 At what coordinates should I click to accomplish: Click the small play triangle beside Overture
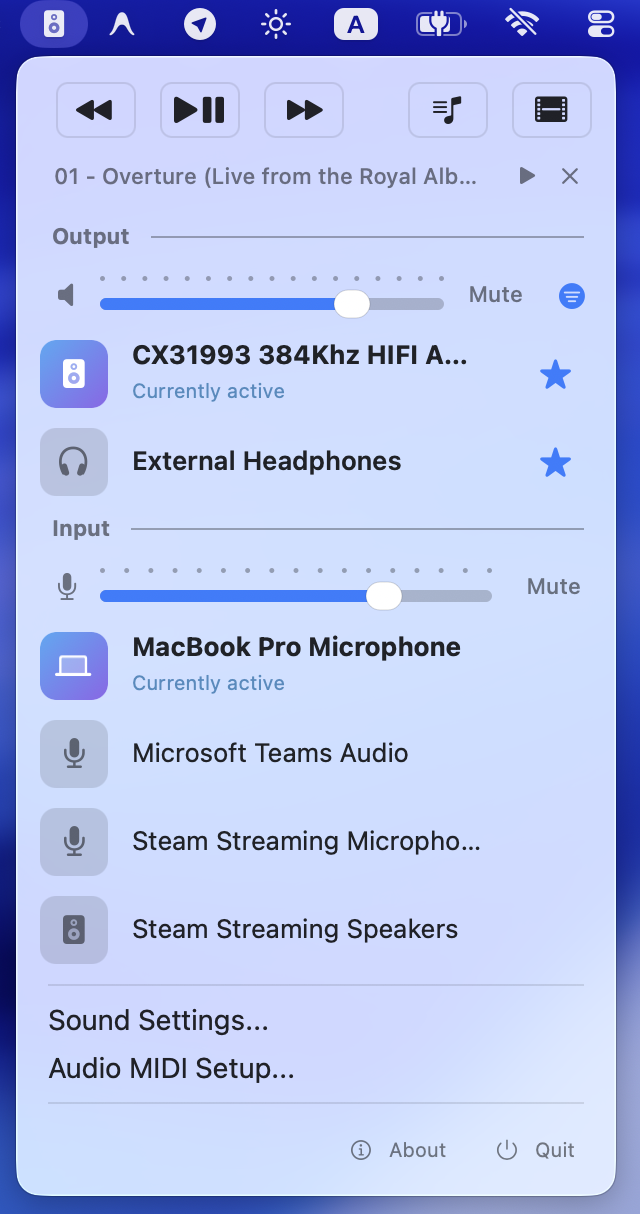click(527, 176)
